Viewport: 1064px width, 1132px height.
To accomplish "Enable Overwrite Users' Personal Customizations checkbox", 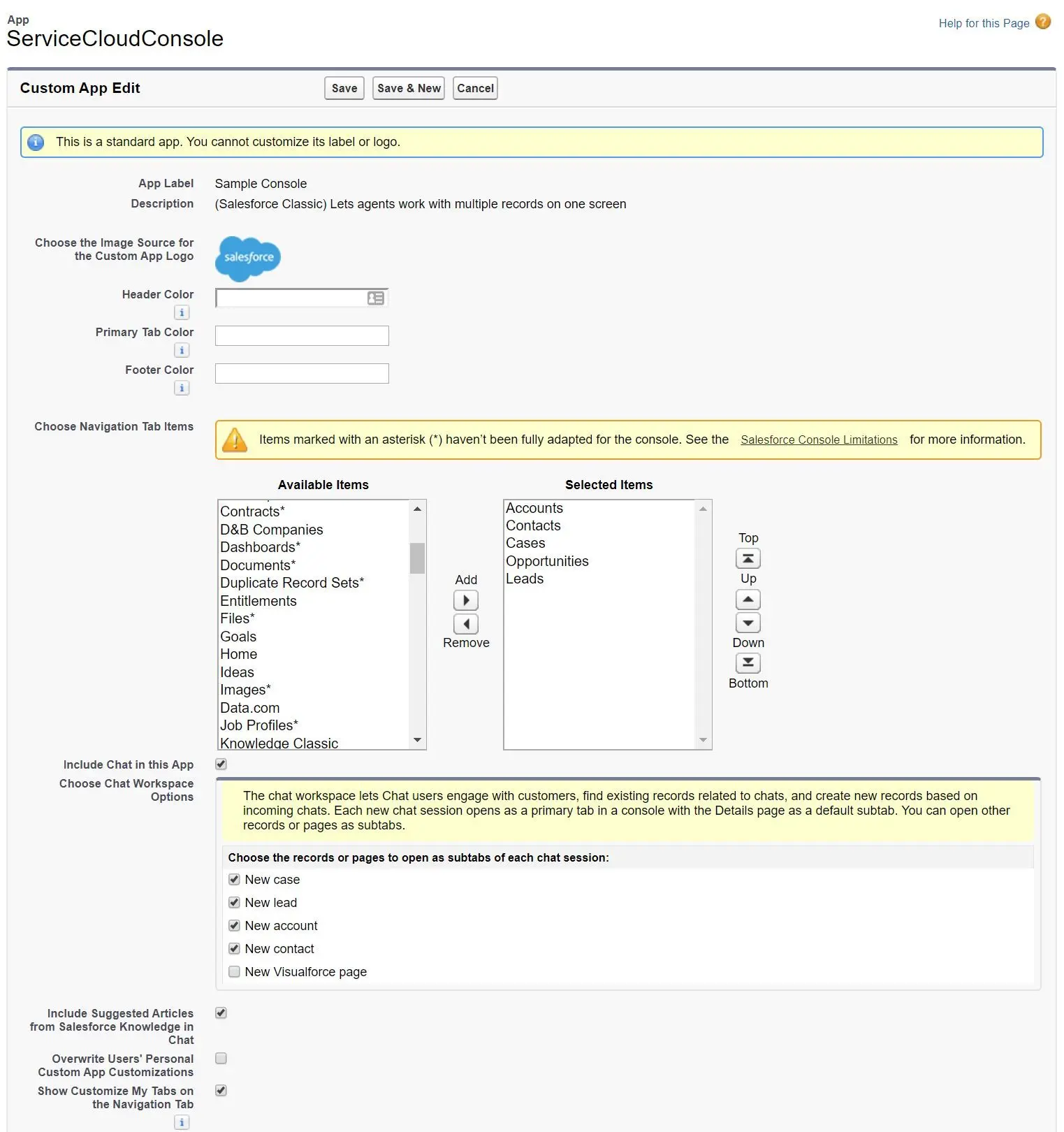I will pyautogui.click(x=221, y=1058).
